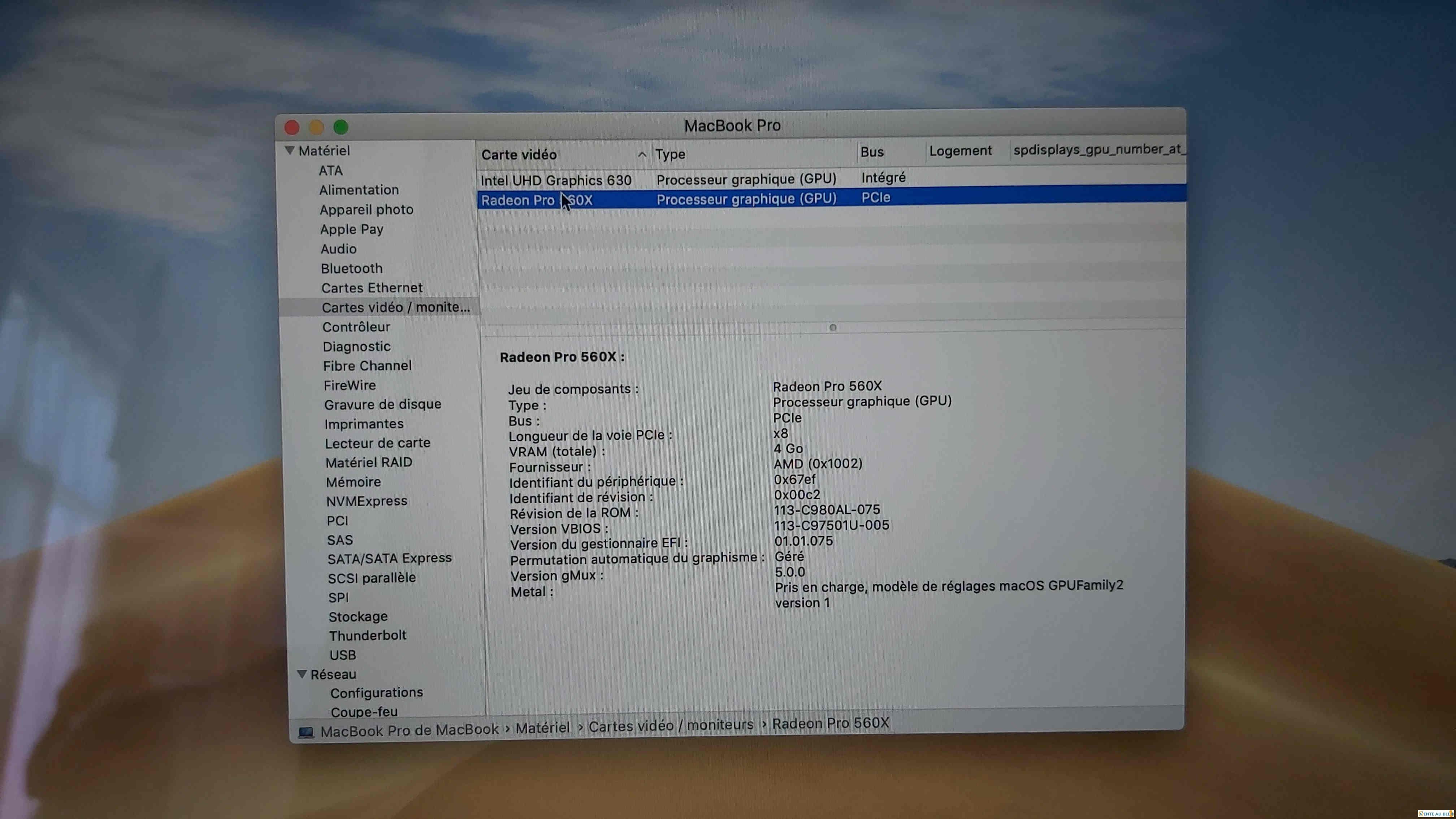Collapse the Réseau tree section

(302, 674)
